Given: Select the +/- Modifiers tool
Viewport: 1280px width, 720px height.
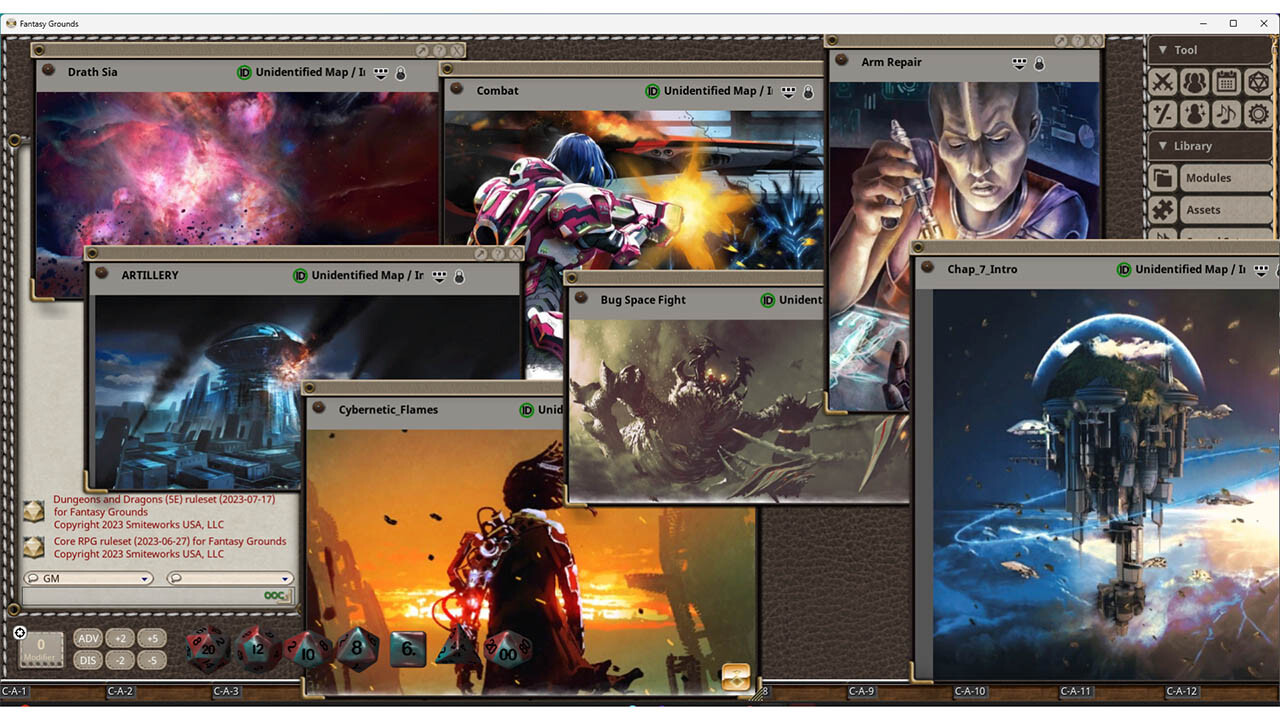Looking at the screenshot, I should pos(1162,114).
